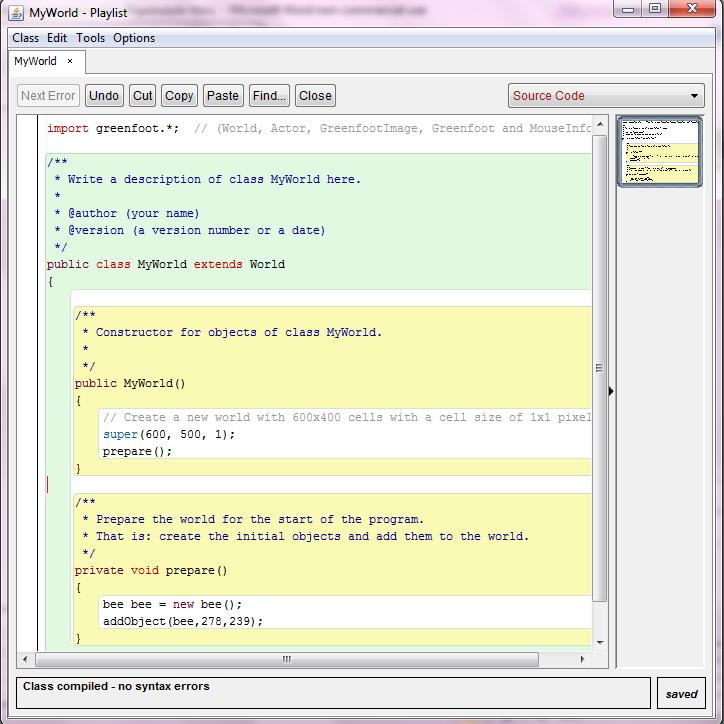Click the vertical scrollbar up arrow
The height and width of the screenshot is (724, 724).
(600, 124)
